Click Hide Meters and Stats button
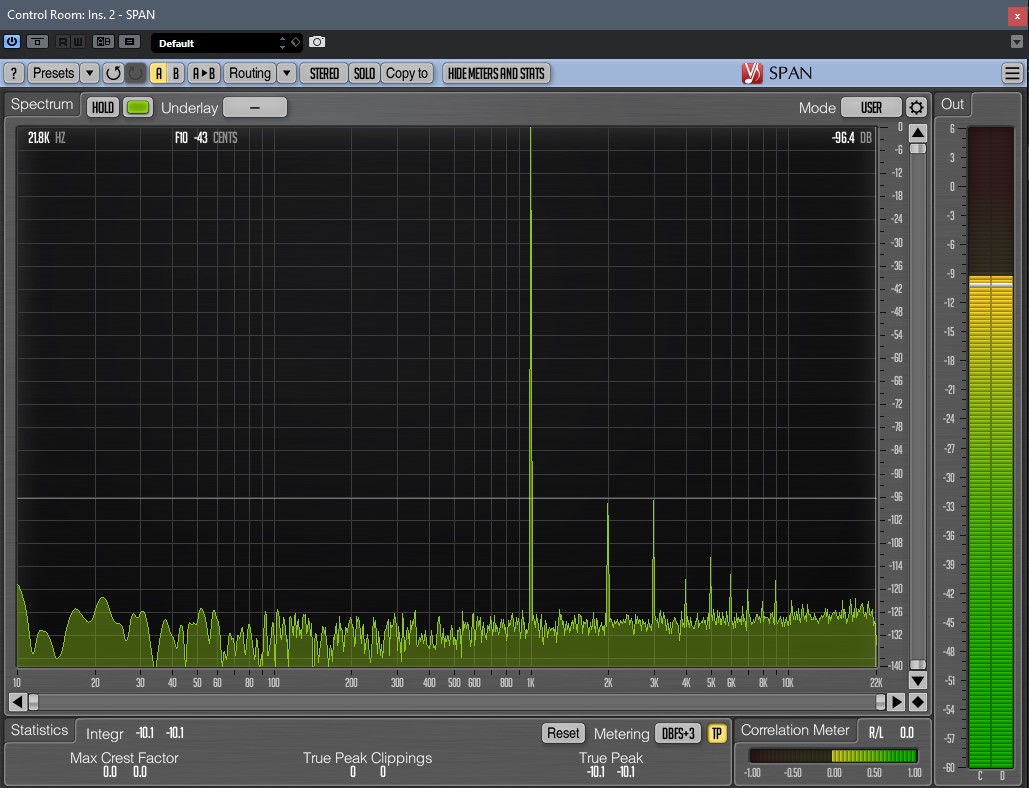1029x788 pixels. tap(496, 73)
